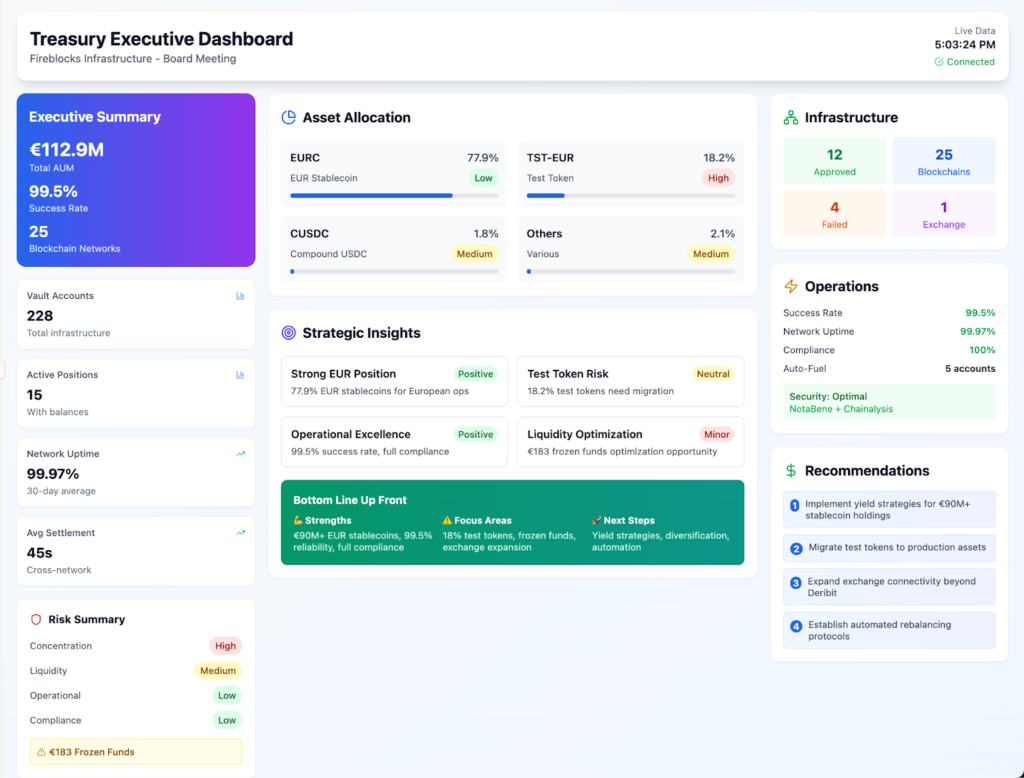Screen dimensions: 1024x778
Task: Select the Neutral badge on Test Token Risk
Action: [713, 373]
